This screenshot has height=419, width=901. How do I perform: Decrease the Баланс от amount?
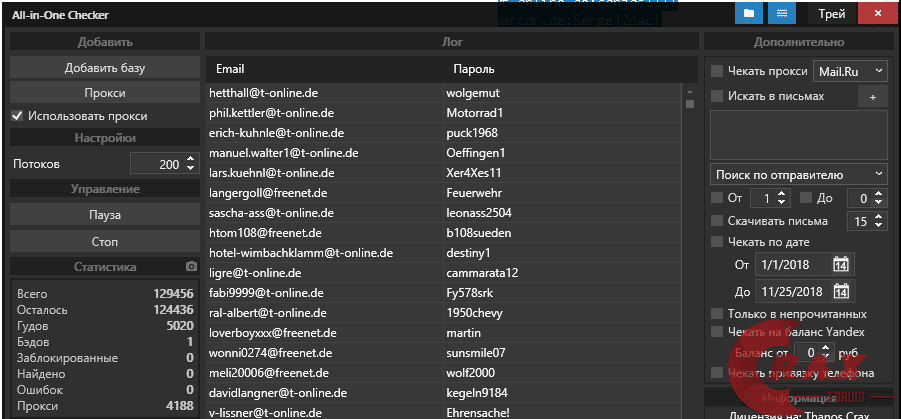[x=826, y=355]
